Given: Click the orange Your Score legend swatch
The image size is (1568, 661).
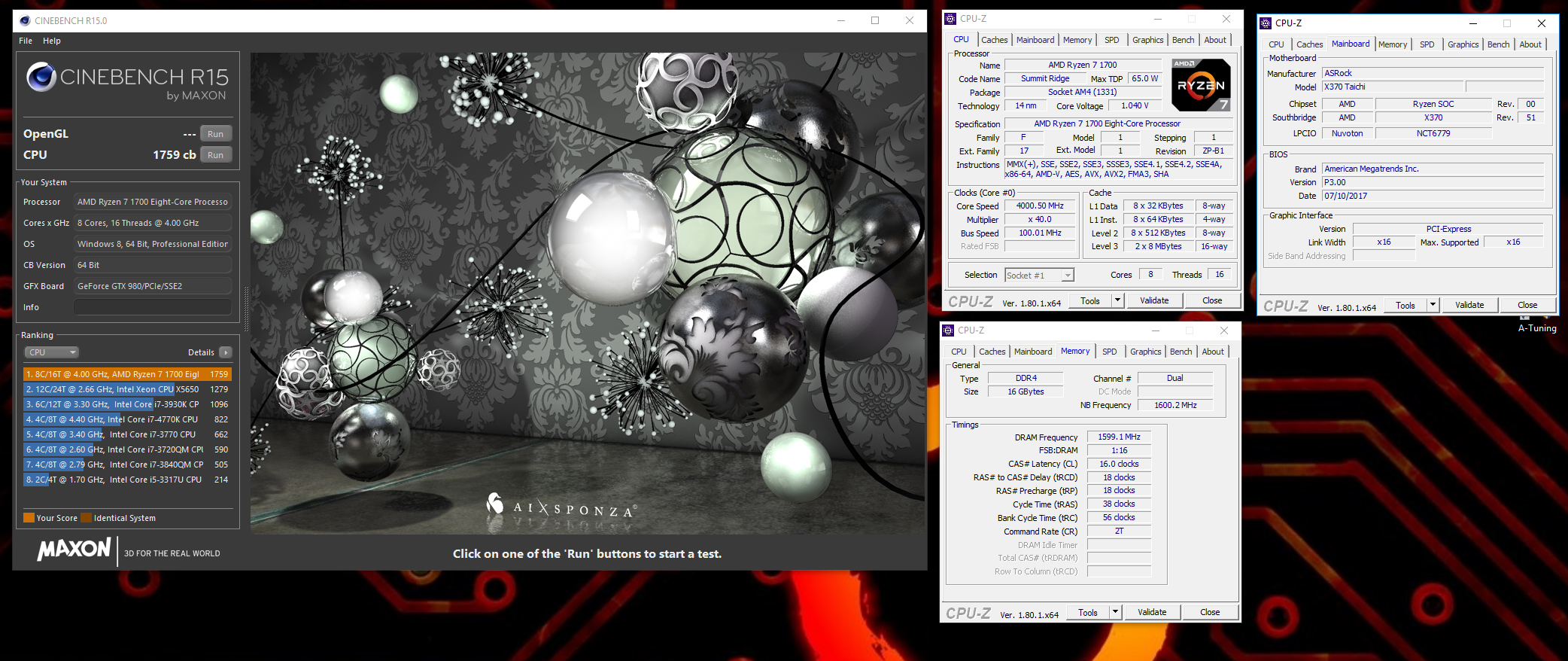Looking at the screenshot, I should [29, 518].
